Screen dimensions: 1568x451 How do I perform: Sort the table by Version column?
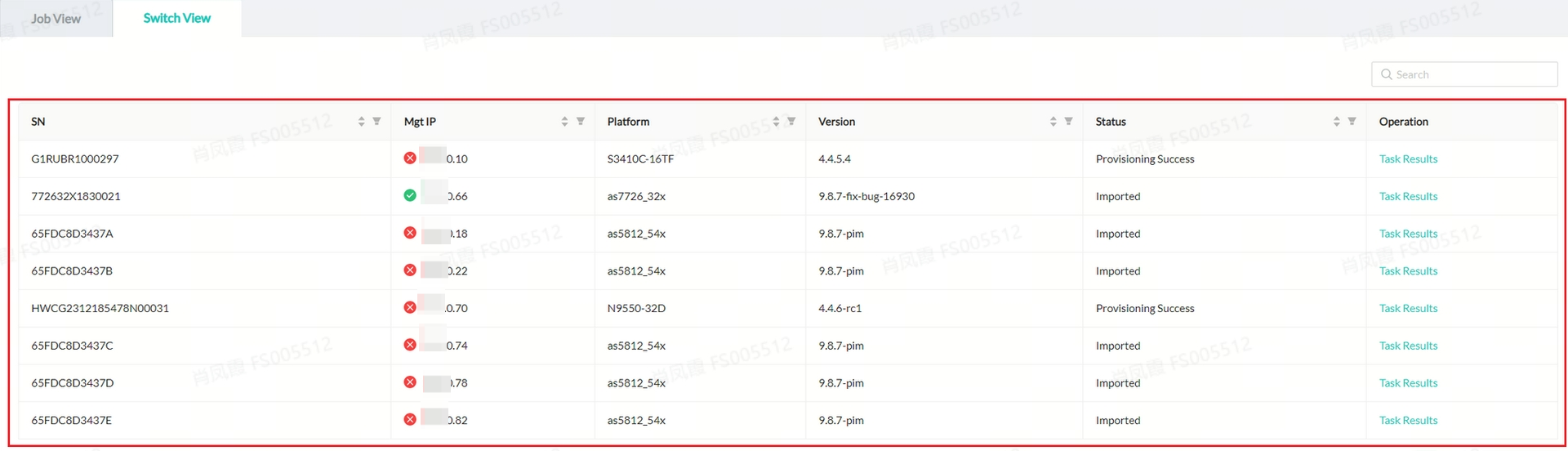tap(1053, 122)
